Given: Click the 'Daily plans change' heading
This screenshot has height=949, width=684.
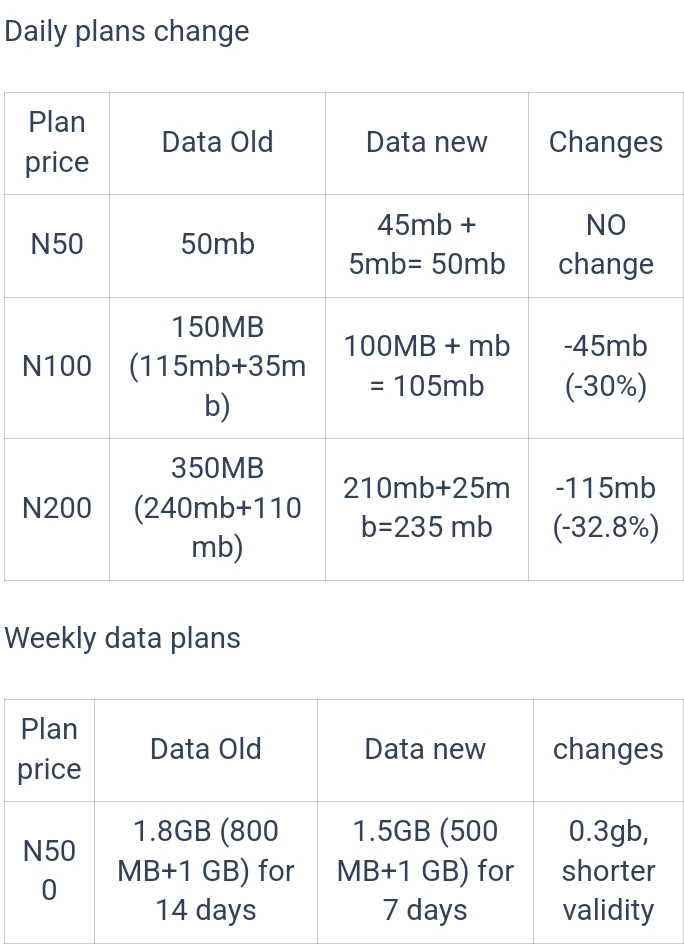Looking at the screenshot, I should pyautogui.click(x=127, y=31).
